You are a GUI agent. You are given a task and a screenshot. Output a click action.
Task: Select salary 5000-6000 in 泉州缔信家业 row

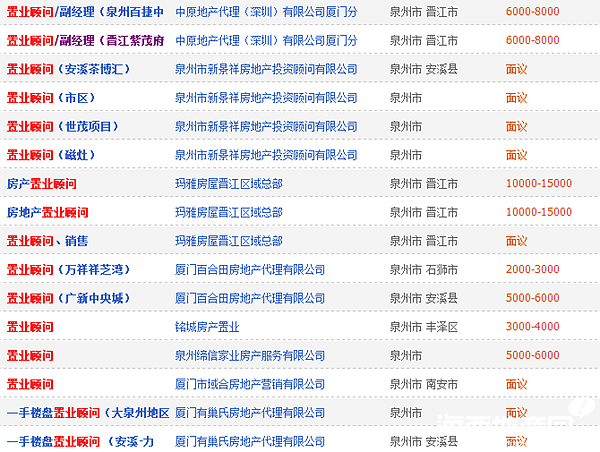click(533, 356)
